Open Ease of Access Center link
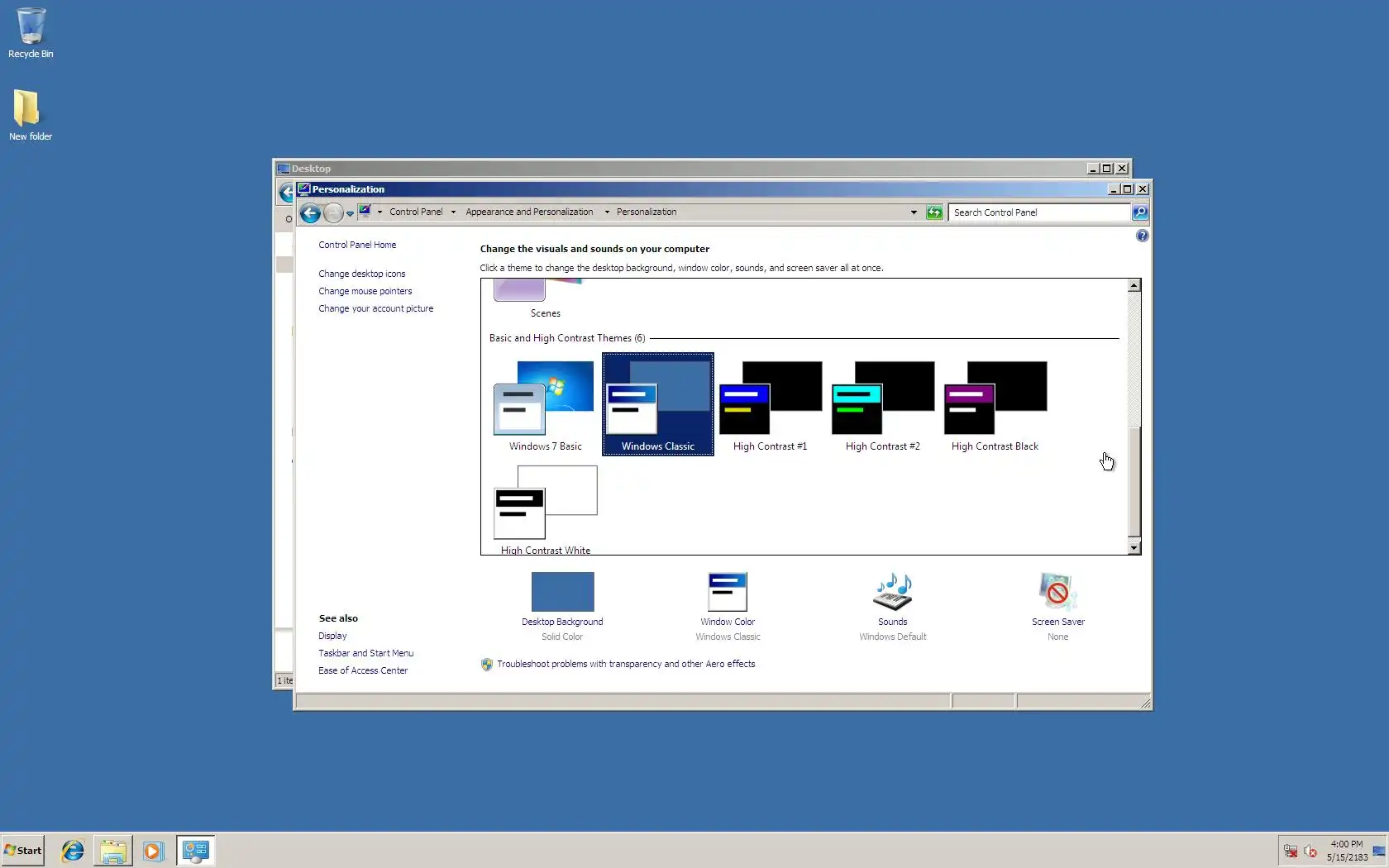 pos(363,671)
